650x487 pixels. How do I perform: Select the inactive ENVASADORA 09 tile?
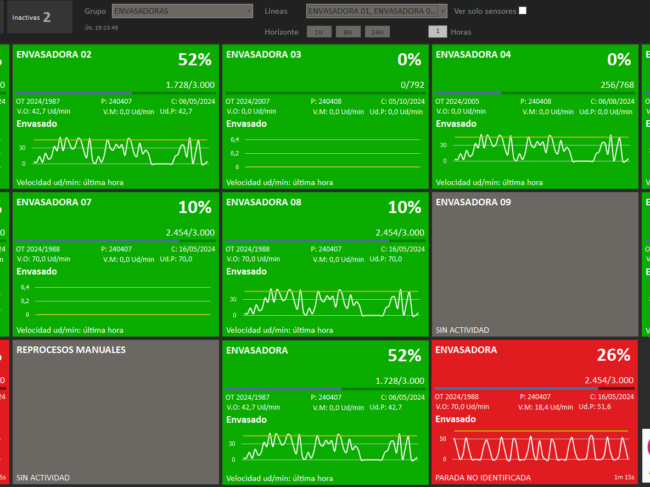(535, 264)
